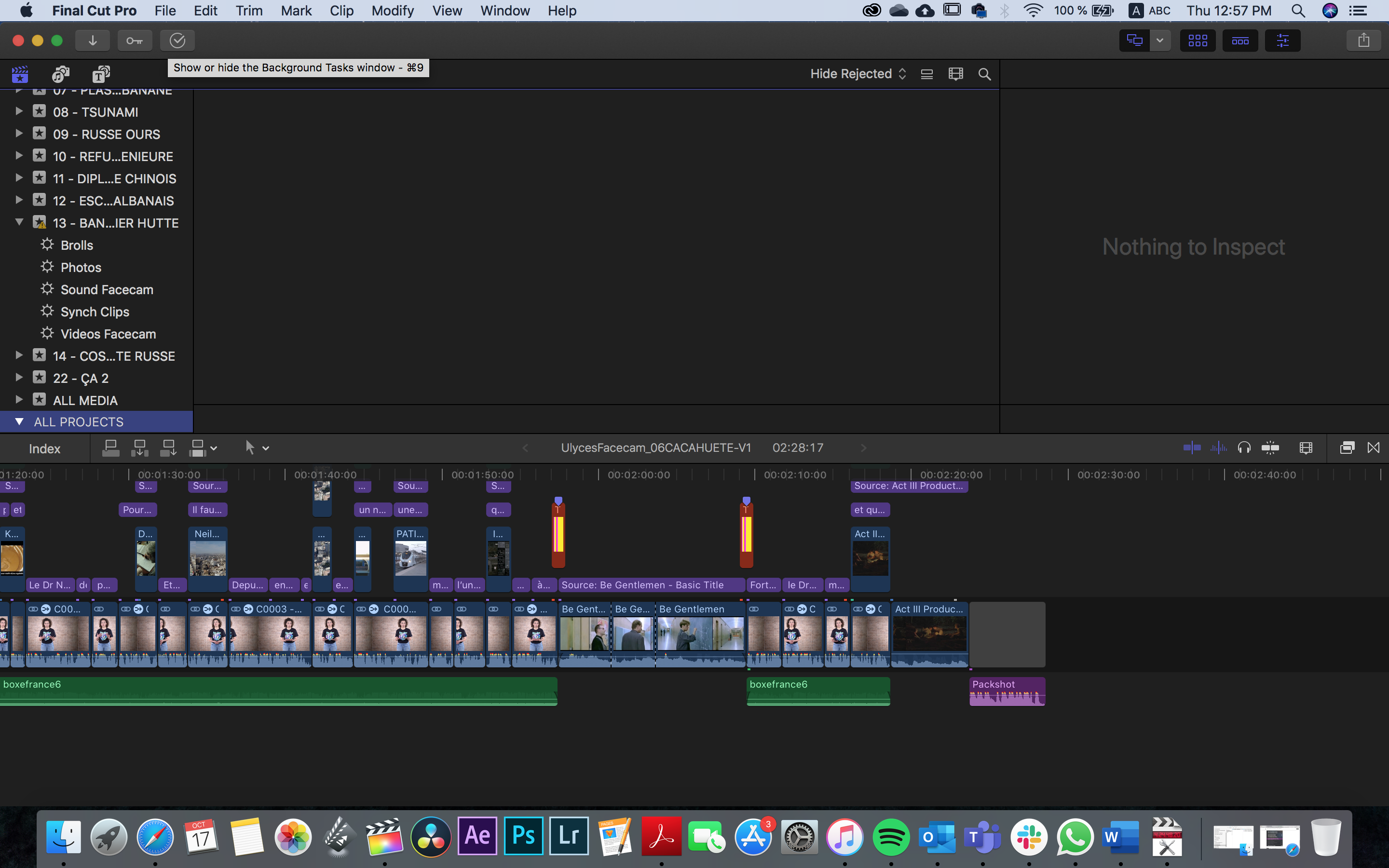The height and width of the screenshot is (868, 1389).
Task: Toggle the Inspector sliders panel button
Action: click(1282, 40)
